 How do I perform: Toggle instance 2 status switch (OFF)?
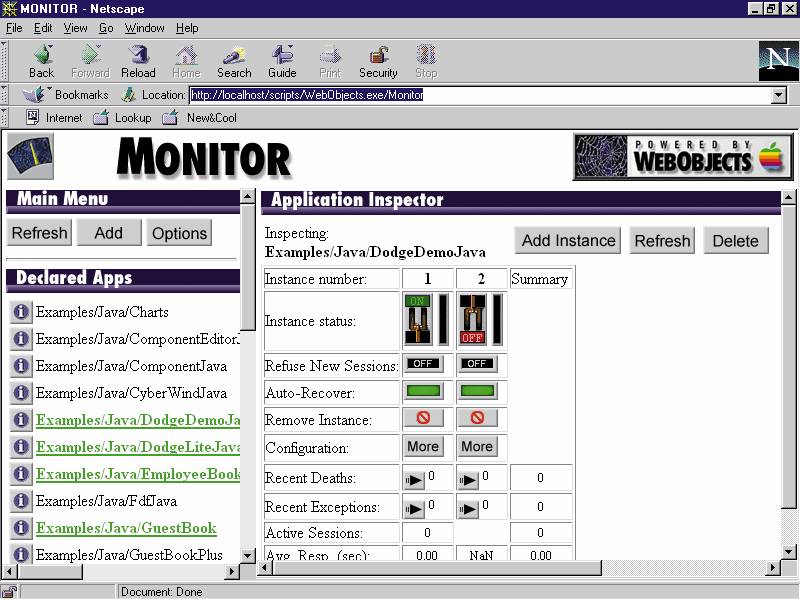472,320
